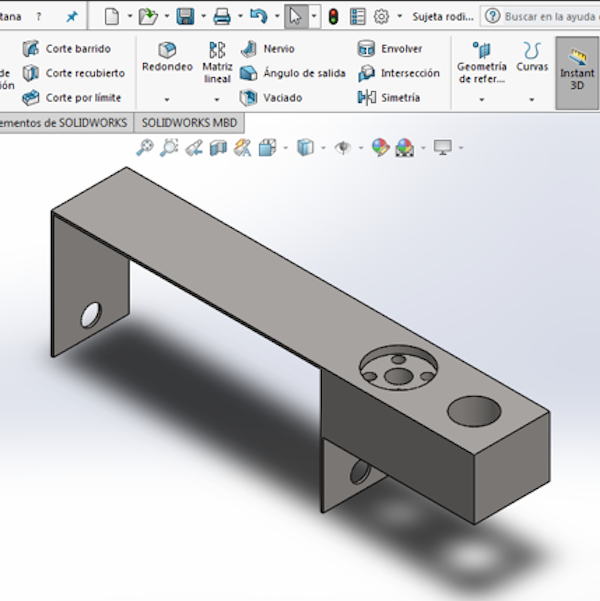Activate the Select cursor tool

pyautogui.click(x=295, y=16)
